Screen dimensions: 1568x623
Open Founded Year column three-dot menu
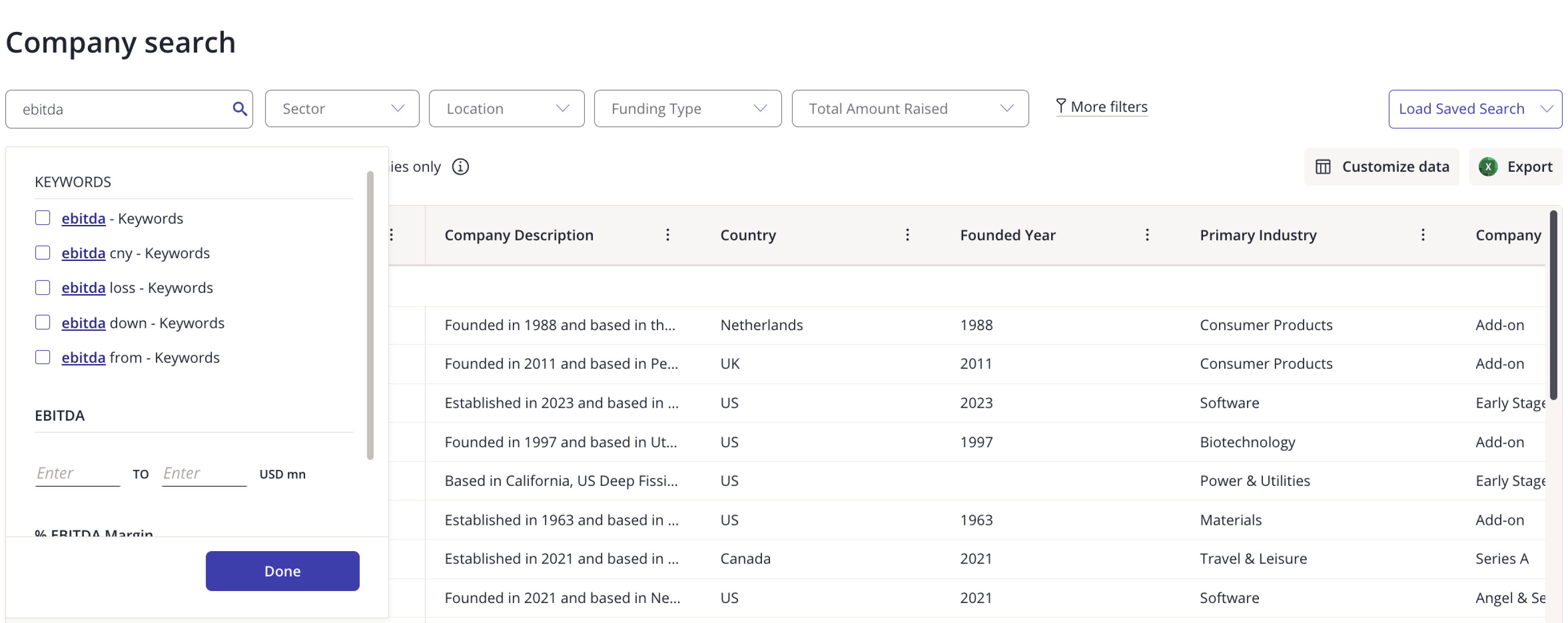[1147, 235]
